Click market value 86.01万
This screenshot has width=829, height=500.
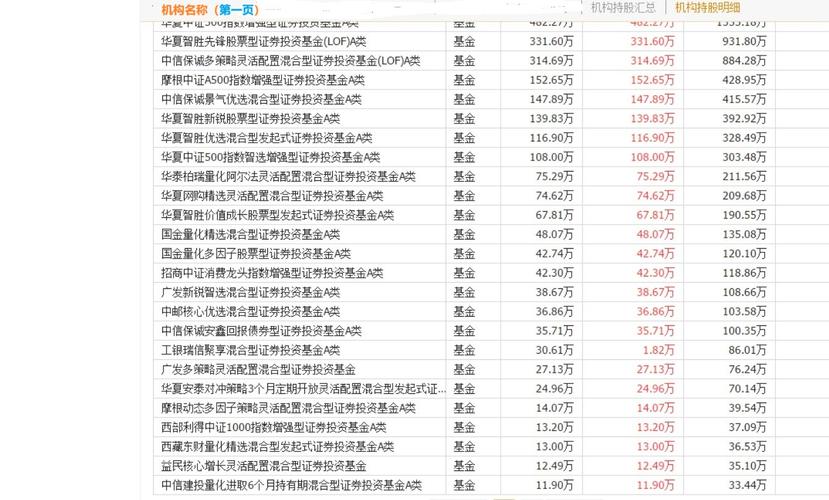click(747, 350)
